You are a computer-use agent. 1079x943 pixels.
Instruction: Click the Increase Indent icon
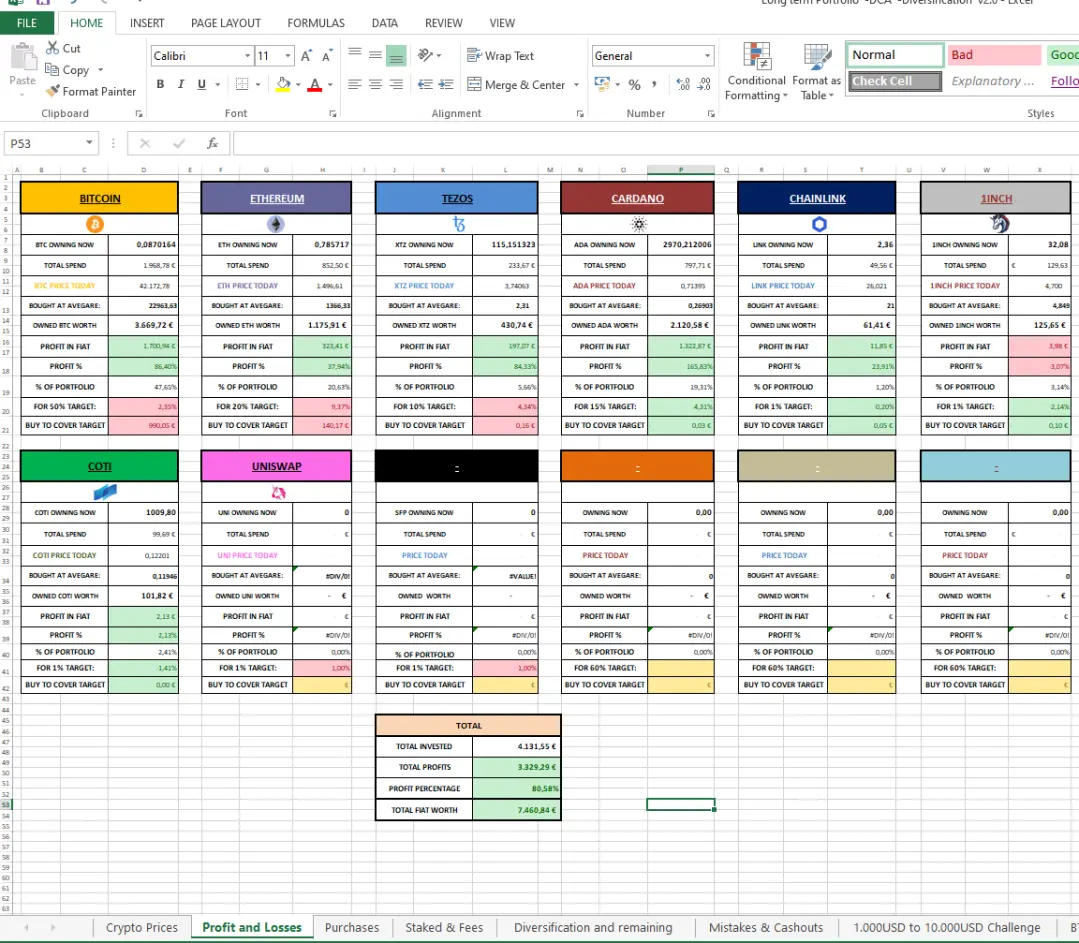tap(446, 84)
